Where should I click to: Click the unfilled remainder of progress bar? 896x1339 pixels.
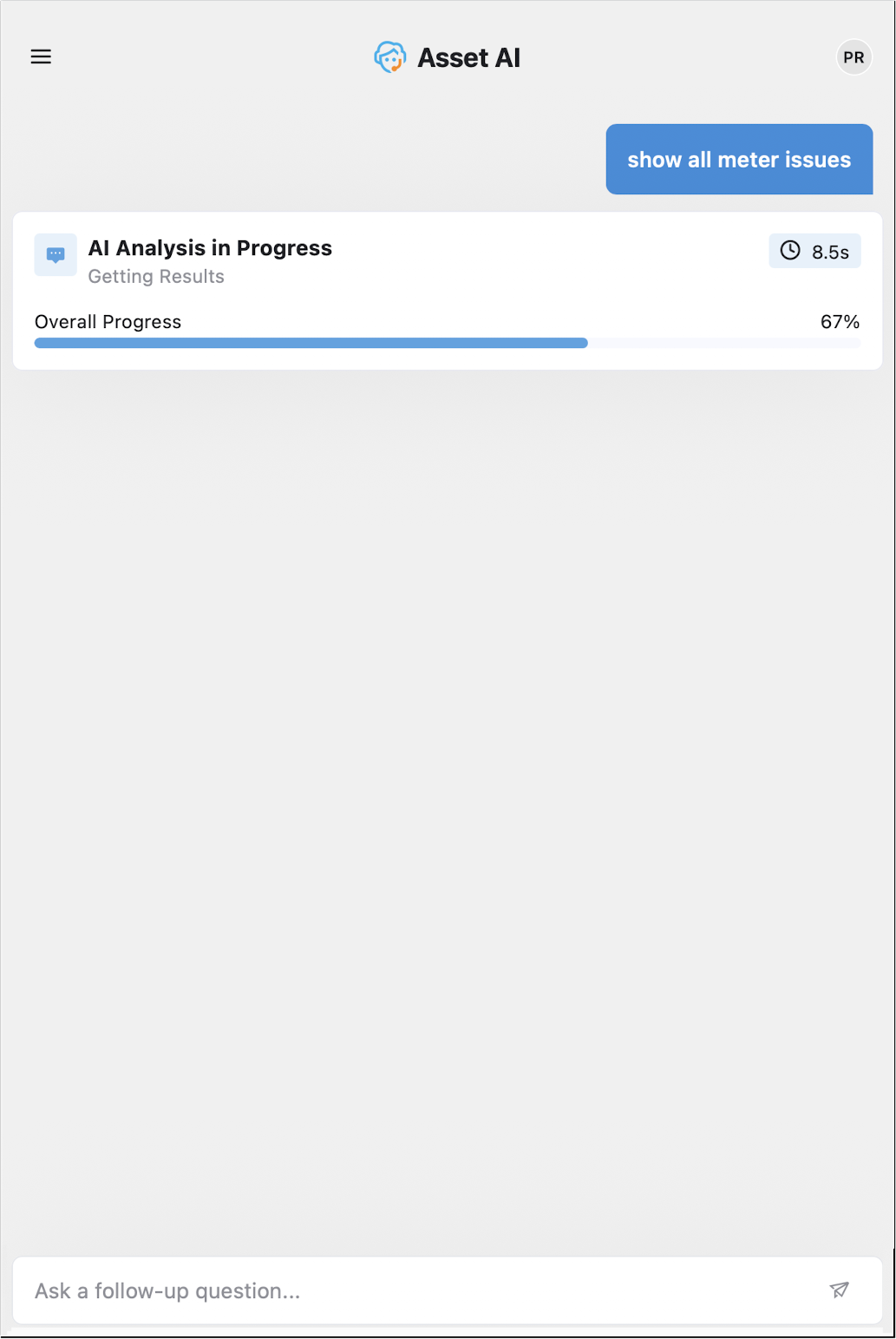tap(723, 343)
